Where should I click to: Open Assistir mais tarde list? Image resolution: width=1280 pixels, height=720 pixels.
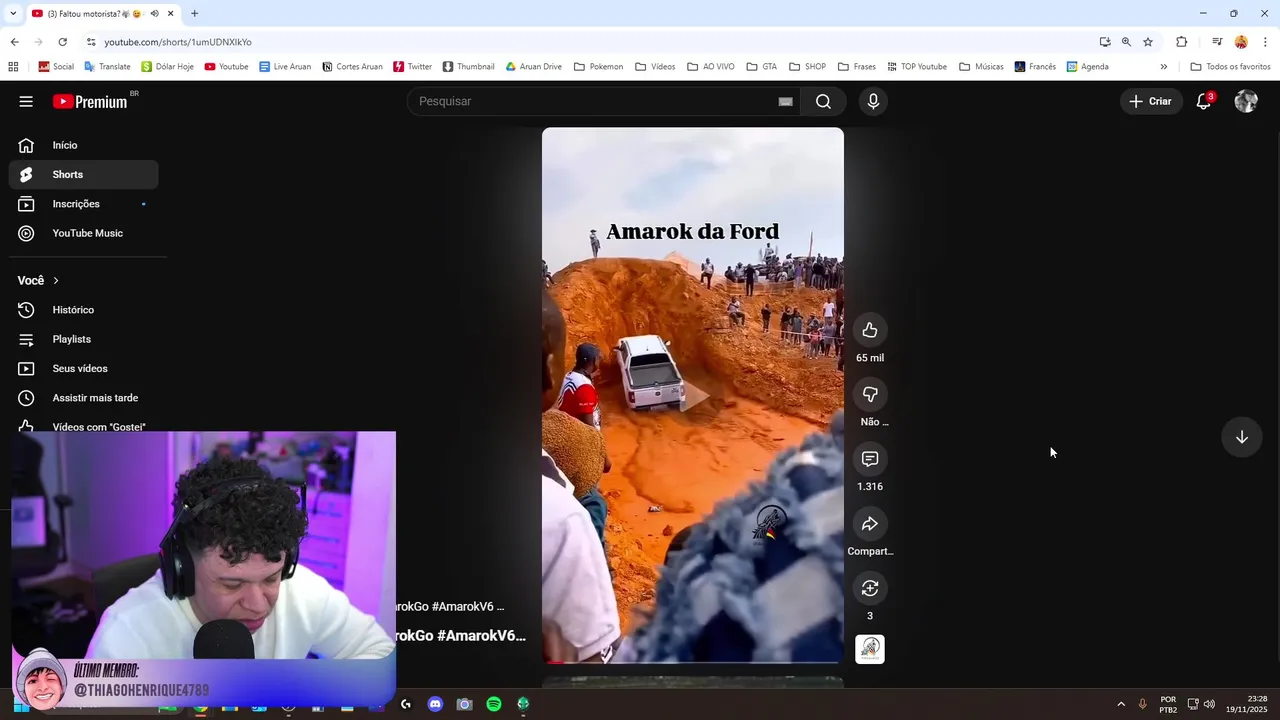tap(84, 398)
